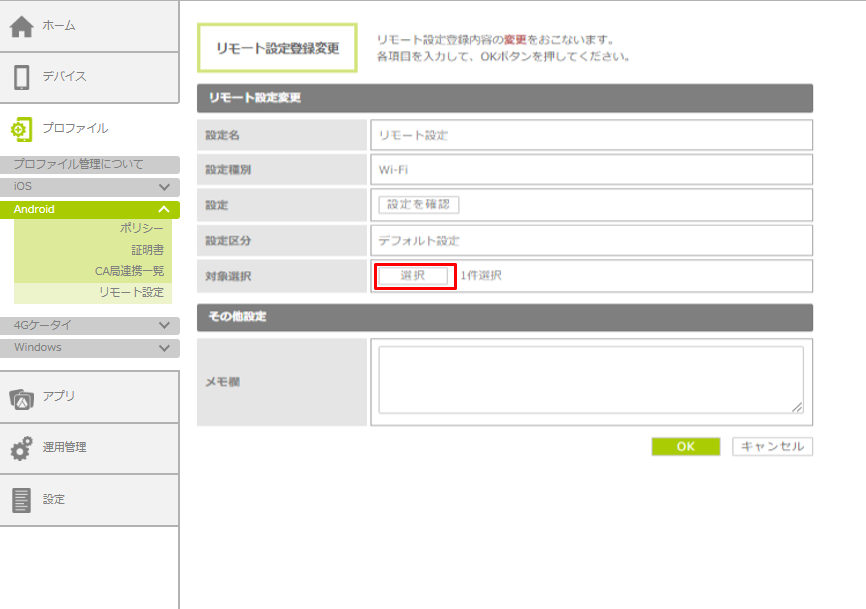The image size is (866, 609).
Task: Click the Profile gear-phone icon
Action: pos(22,129)
